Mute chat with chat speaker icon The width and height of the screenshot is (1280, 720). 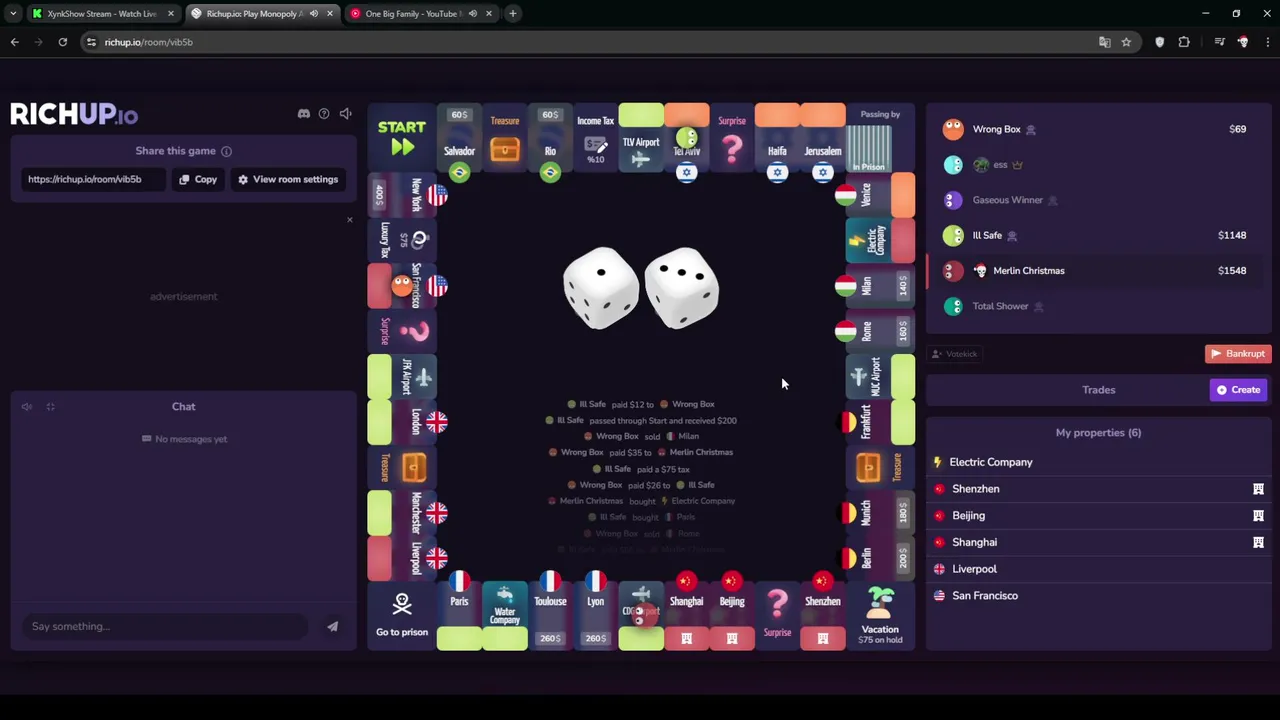click(27, 407)
